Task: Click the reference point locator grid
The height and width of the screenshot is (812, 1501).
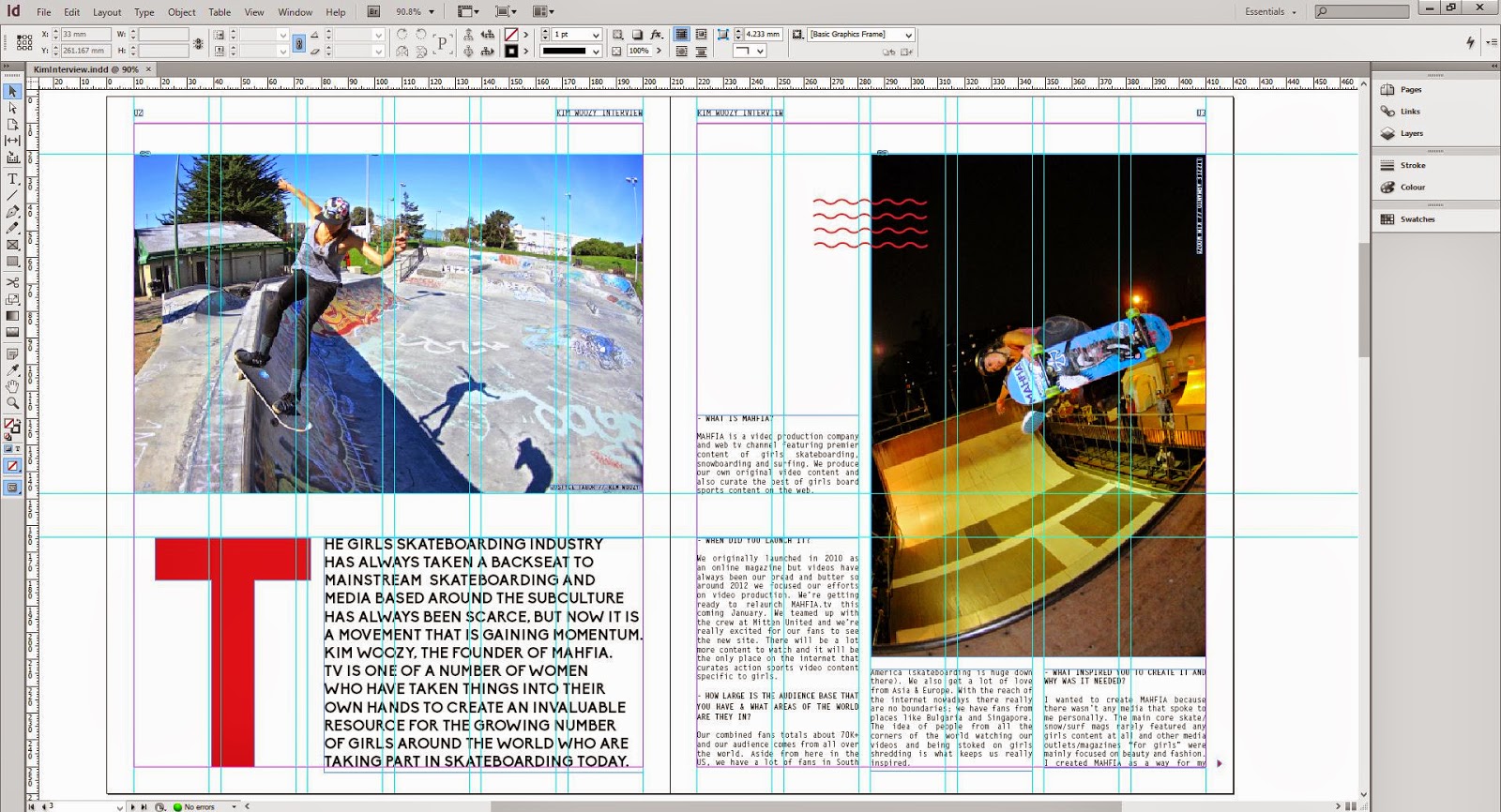Action: (x=24, y=42)
